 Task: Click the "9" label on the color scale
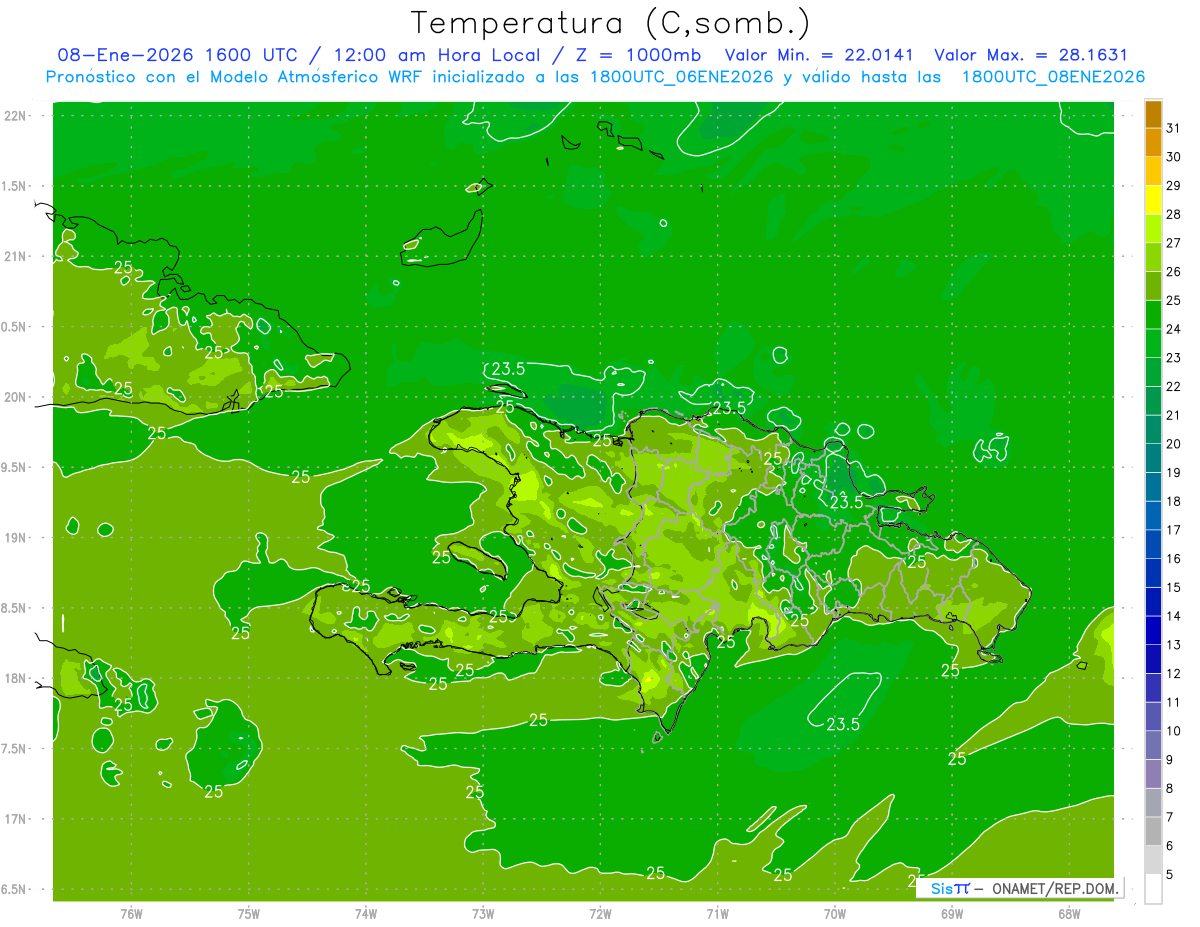1169,759
